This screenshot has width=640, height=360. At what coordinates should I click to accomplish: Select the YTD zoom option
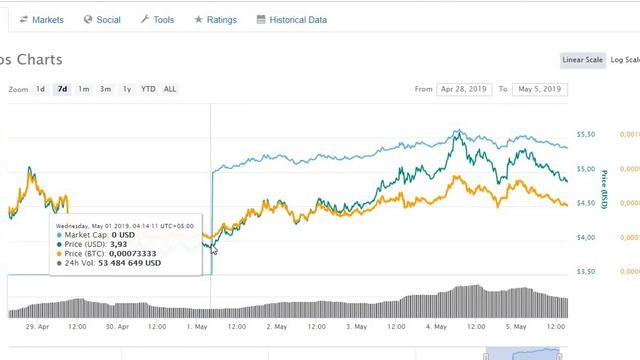[148, 89]
